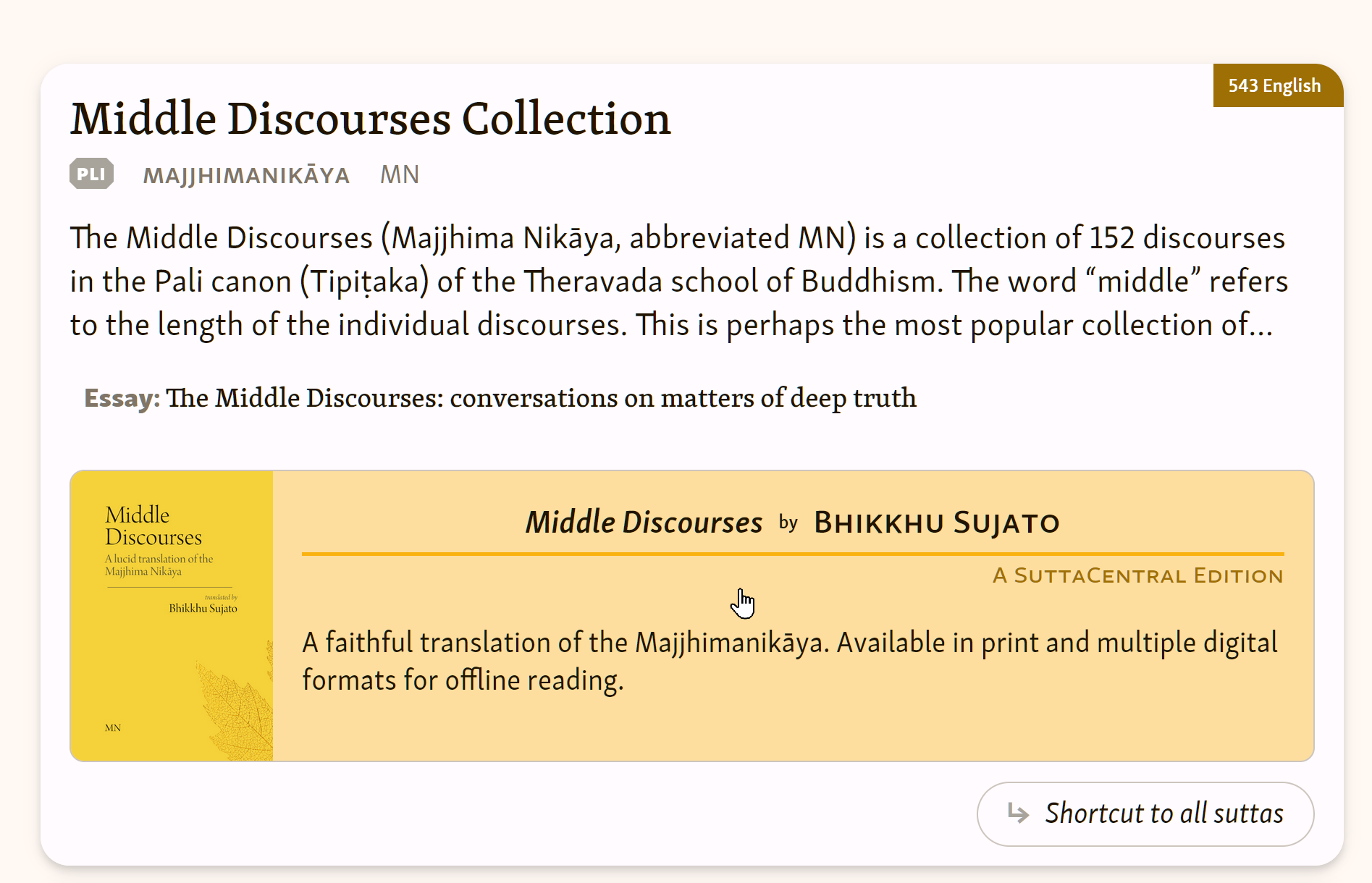The width and height of the screenshot is (1372, 883).
Task: Click the small MN label on the book cover
Action: pos(113,728)
